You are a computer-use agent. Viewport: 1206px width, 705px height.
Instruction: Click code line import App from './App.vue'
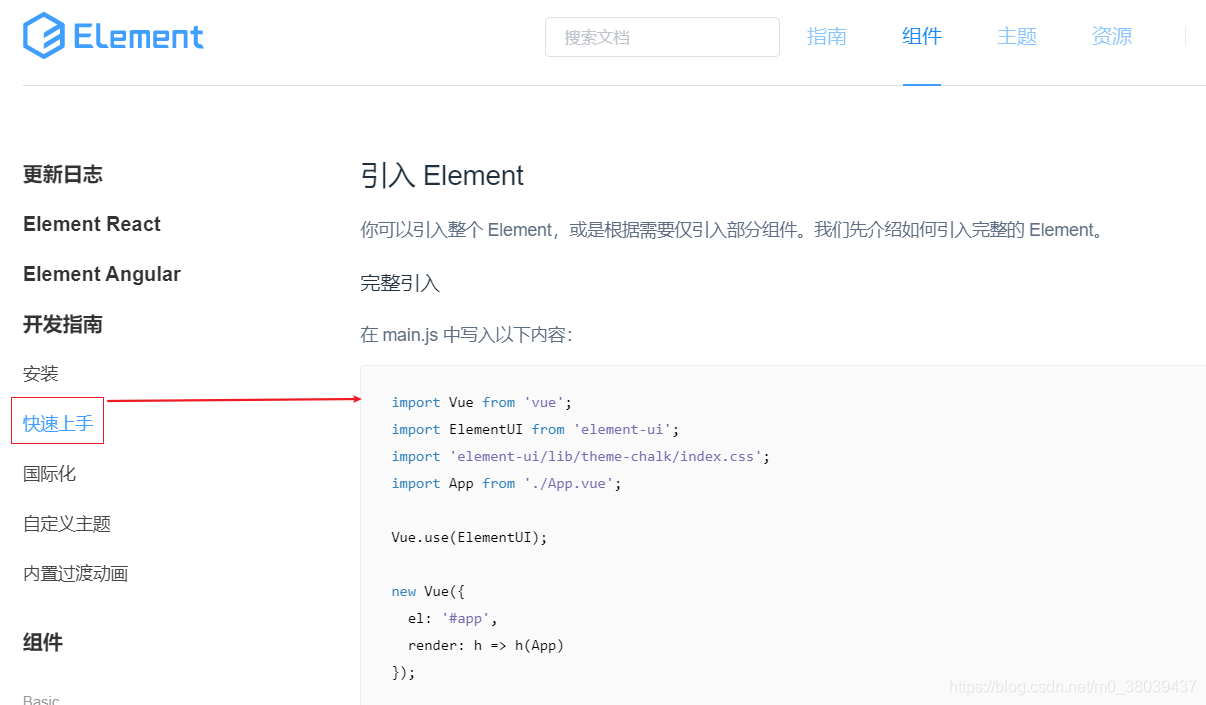coord(507,483)
